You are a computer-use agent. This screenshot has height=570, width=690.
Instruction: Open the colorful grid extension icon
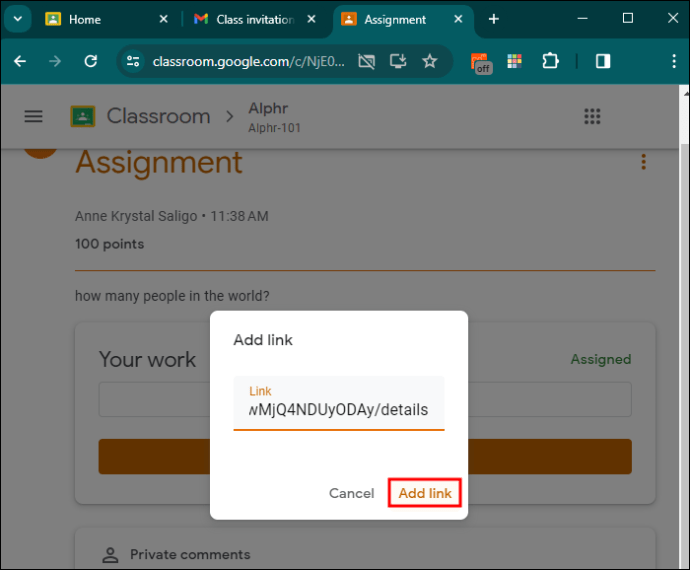pos(514,61)
